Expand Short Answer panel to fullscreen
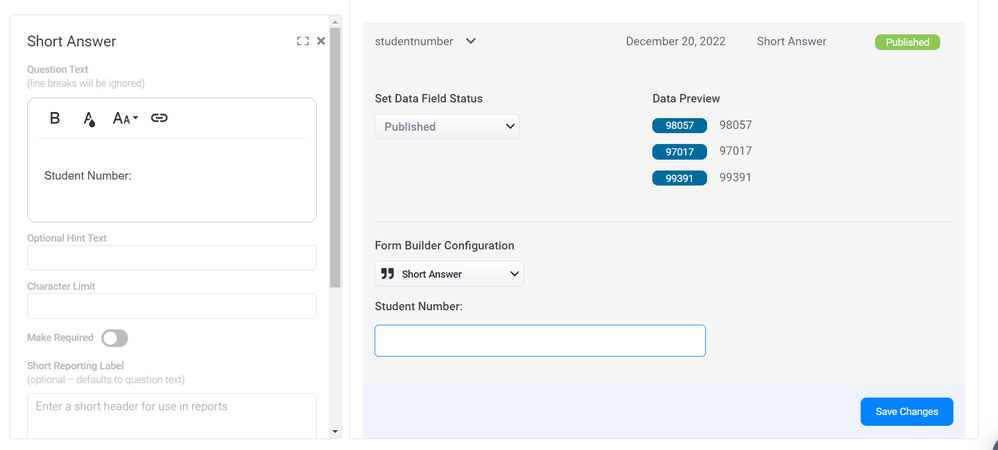998x450 pixels. point(303,41)
